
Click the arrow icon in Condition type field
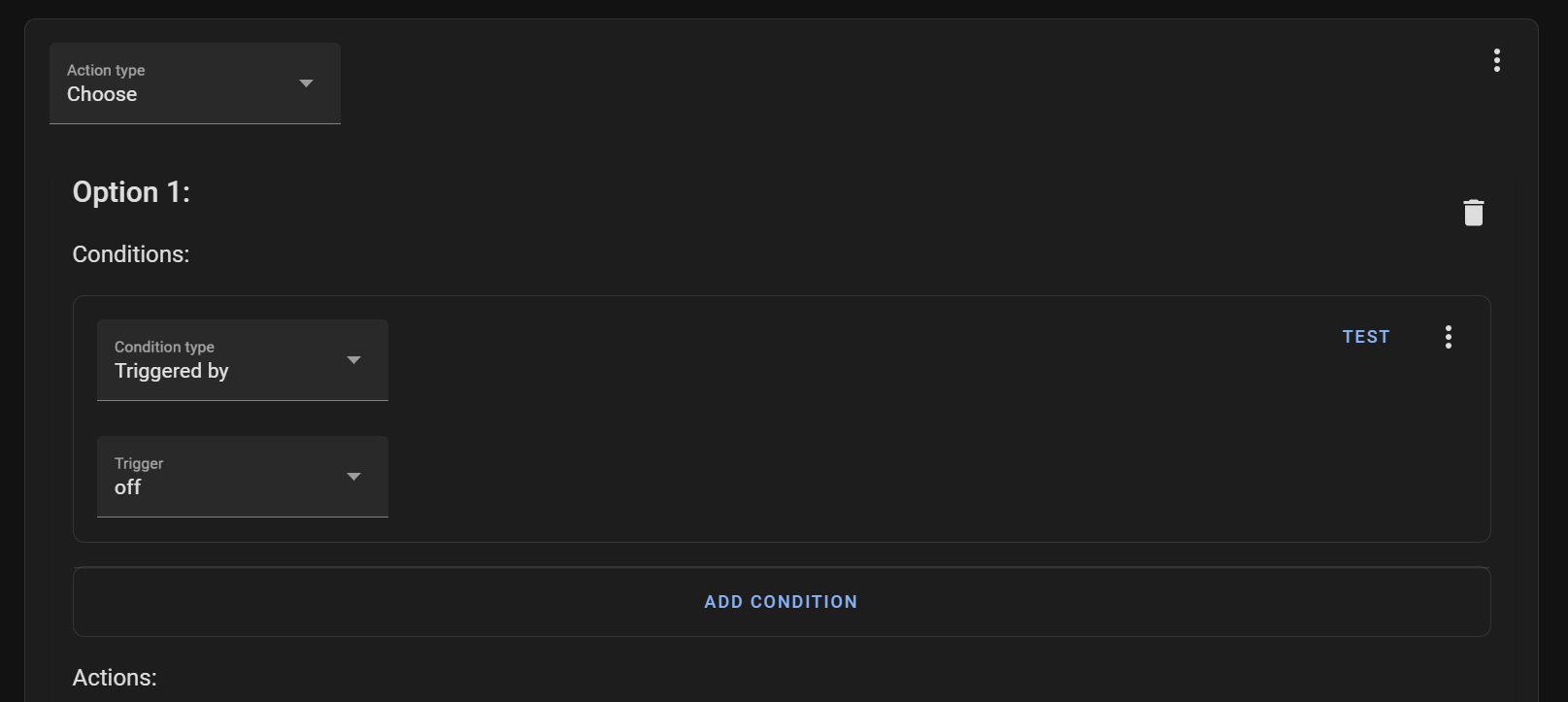(x=353, y=360)
